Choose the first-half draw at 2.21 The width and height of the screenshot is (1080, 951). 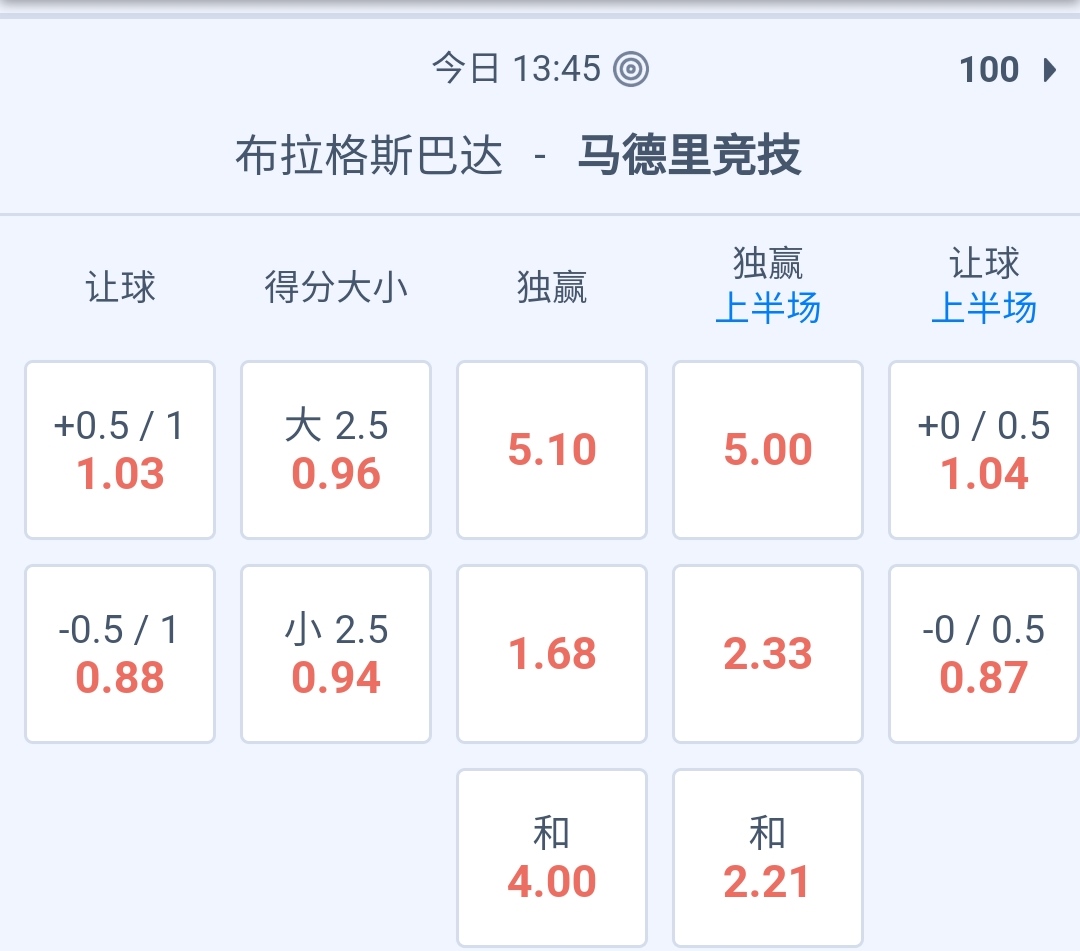coord(768,857)
